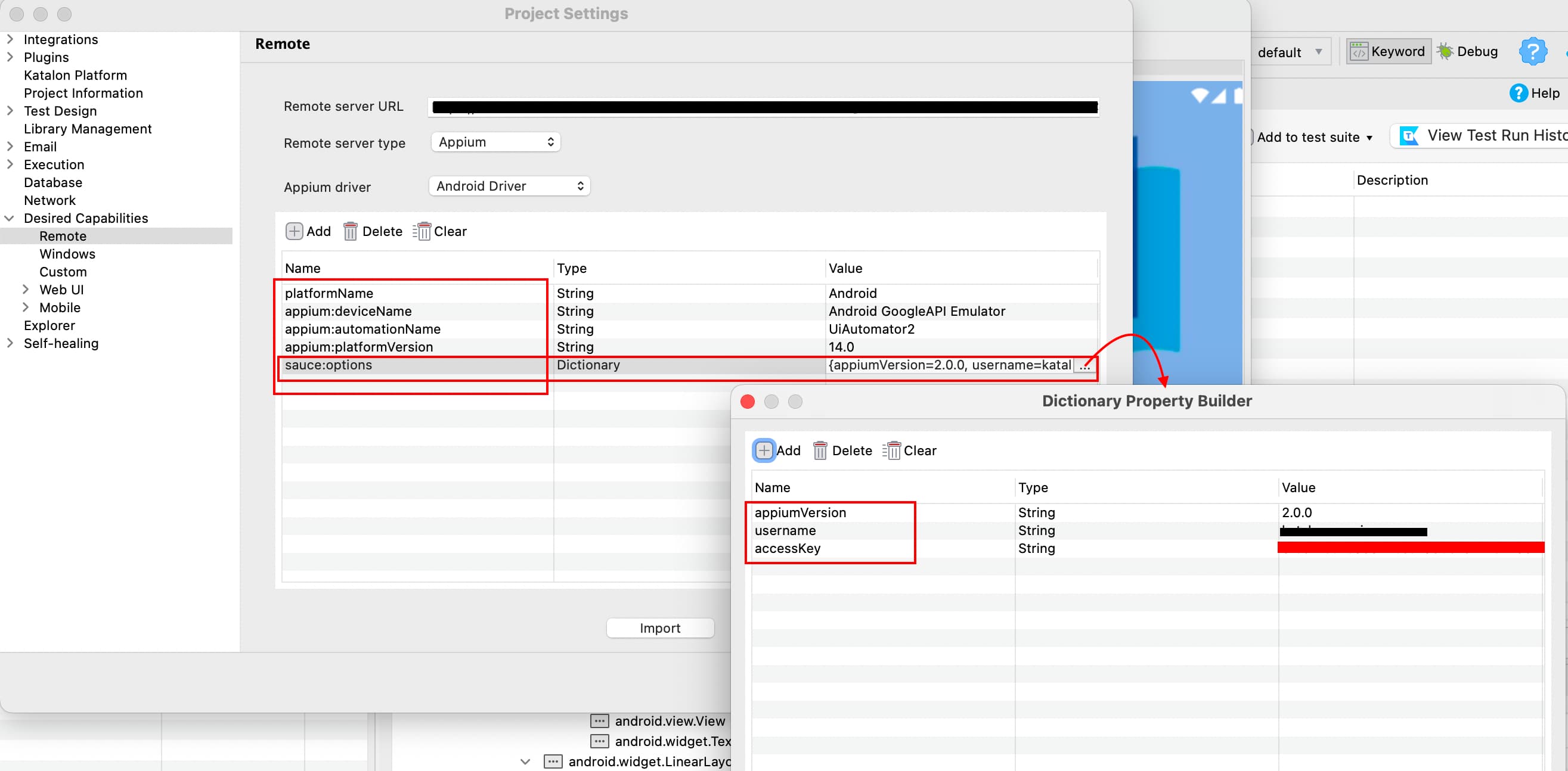Click ellipsis button in sauce:options value
Viewport: 1568px width, 771px height.
click(x=1084, y=365)
